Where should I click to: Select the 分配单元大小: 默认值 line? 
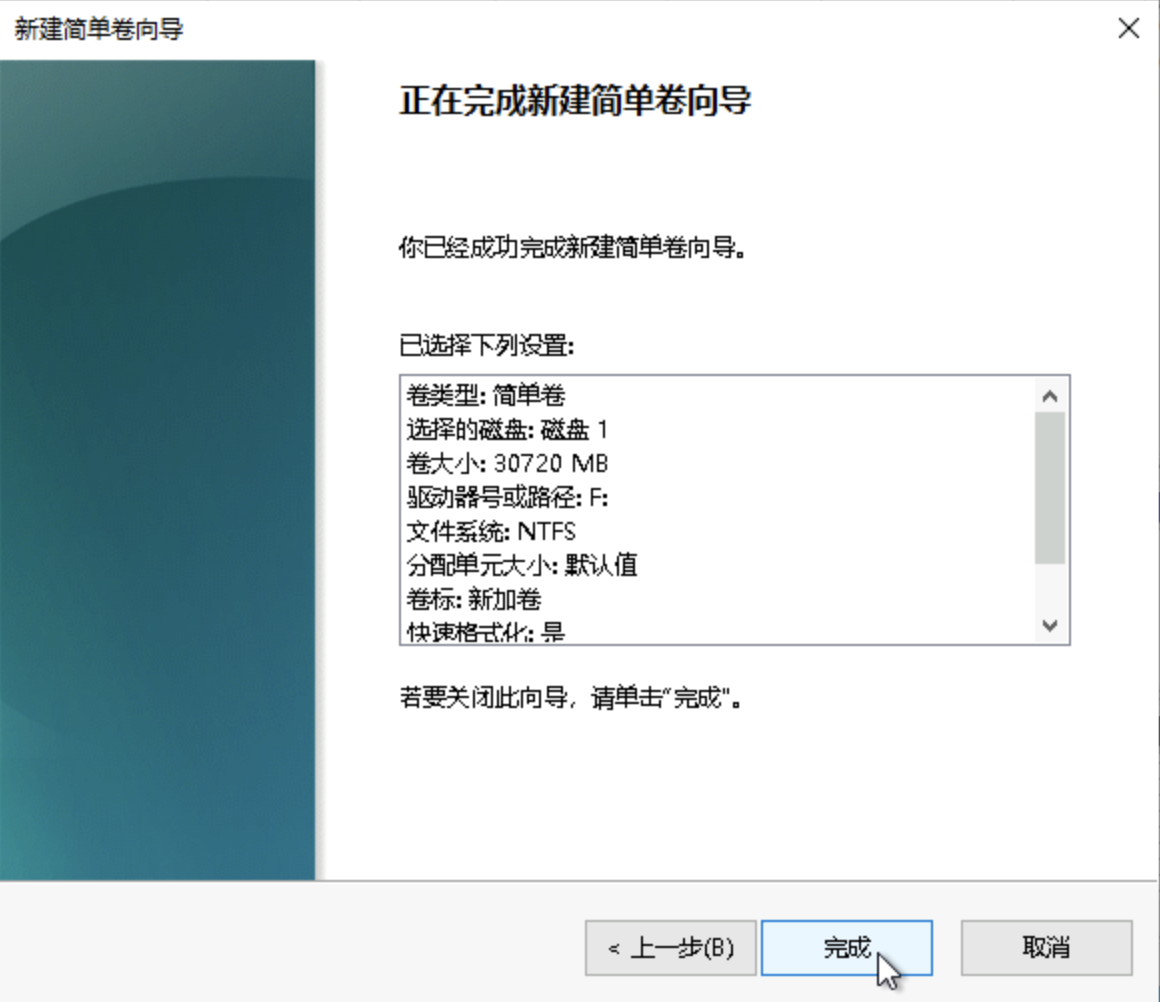pos(522,565)
